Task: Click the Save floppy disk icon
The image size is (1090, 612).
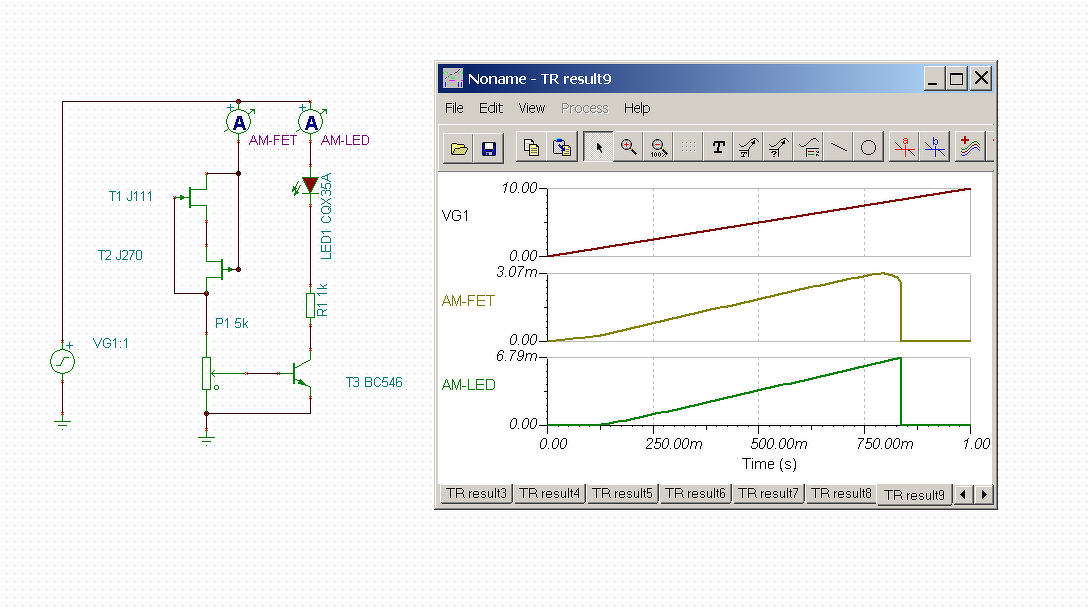Action: tap(489, 148)
